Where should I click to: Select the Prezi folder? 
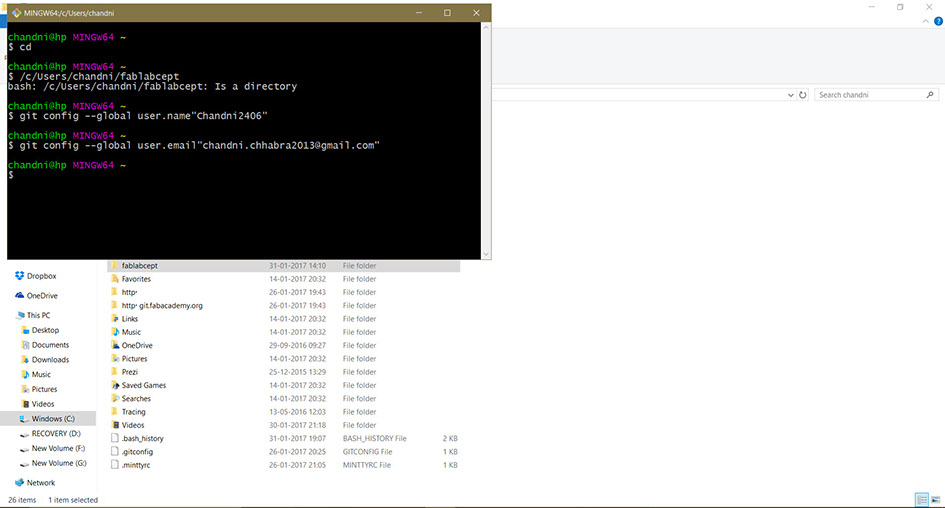point(130,372)
